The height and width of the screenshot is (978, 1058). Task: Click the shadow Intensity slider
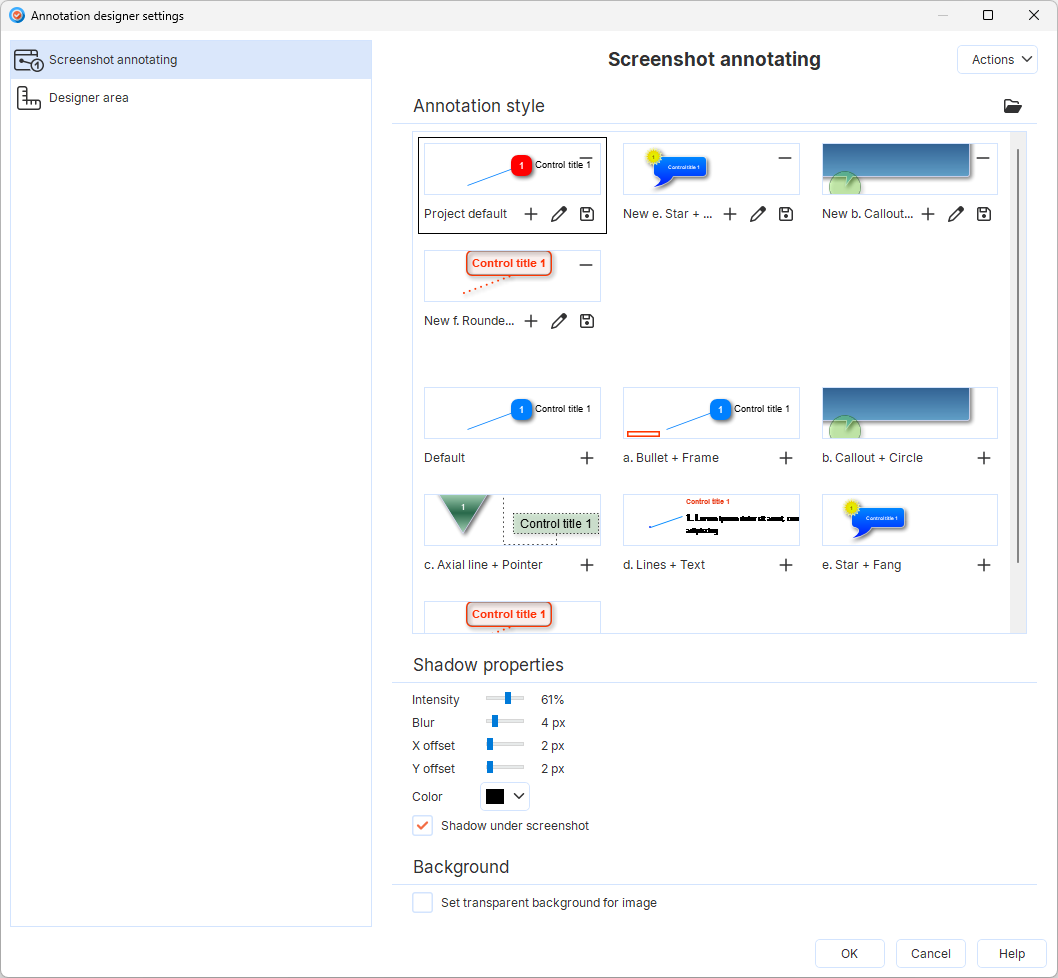click(505, 699)
